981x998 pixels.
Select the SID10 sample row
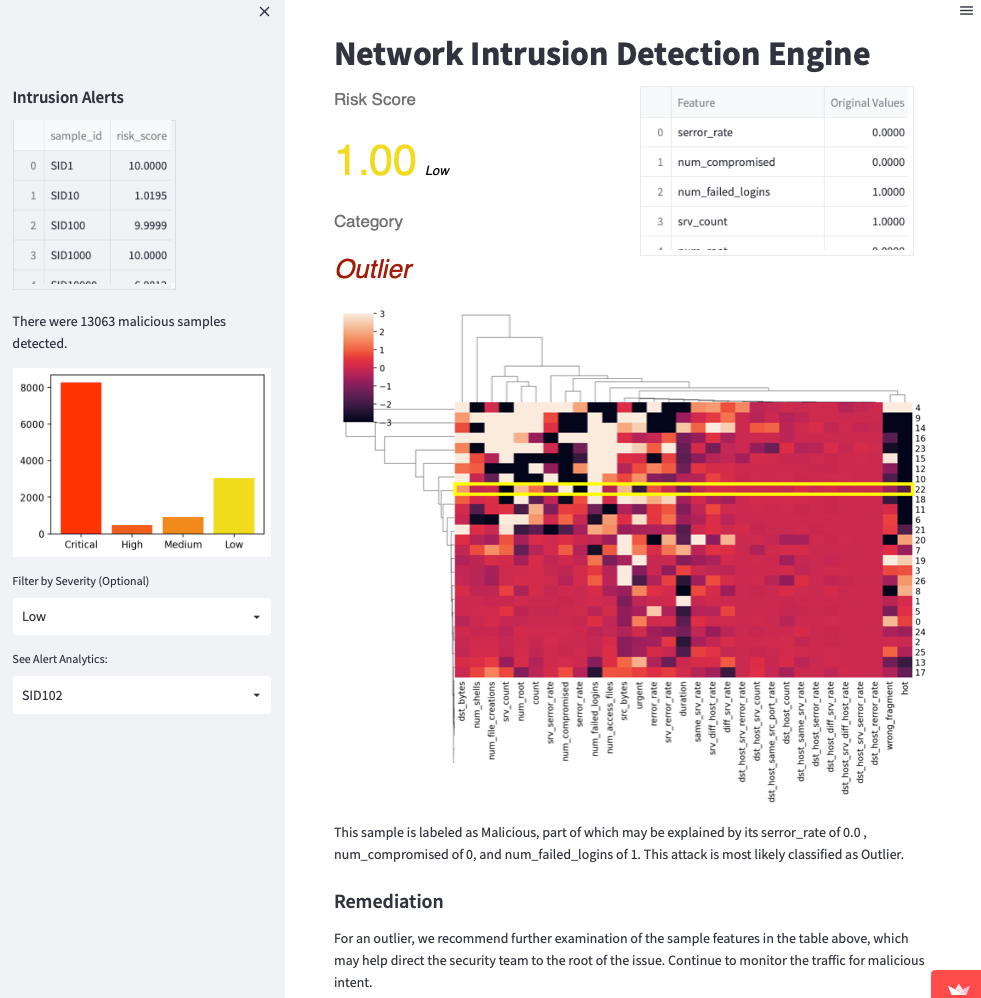94,195
